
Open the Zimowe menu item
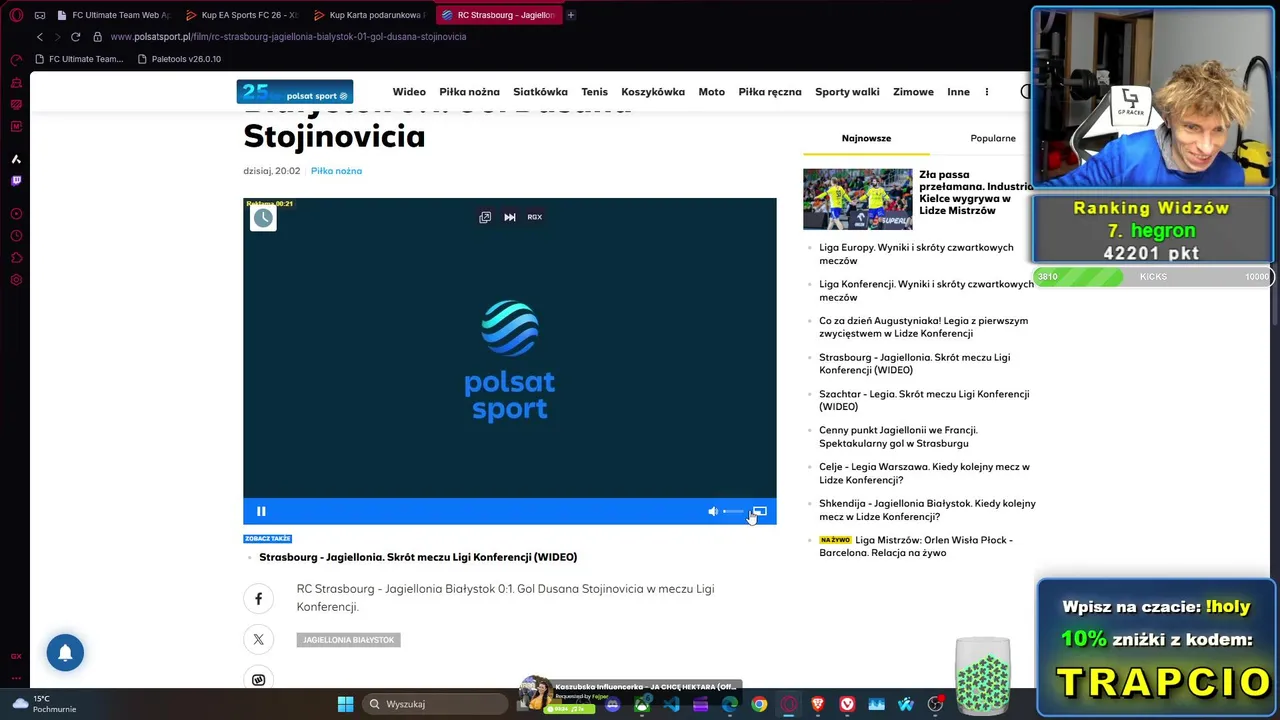pyautogui.click(x=913, y=92)
